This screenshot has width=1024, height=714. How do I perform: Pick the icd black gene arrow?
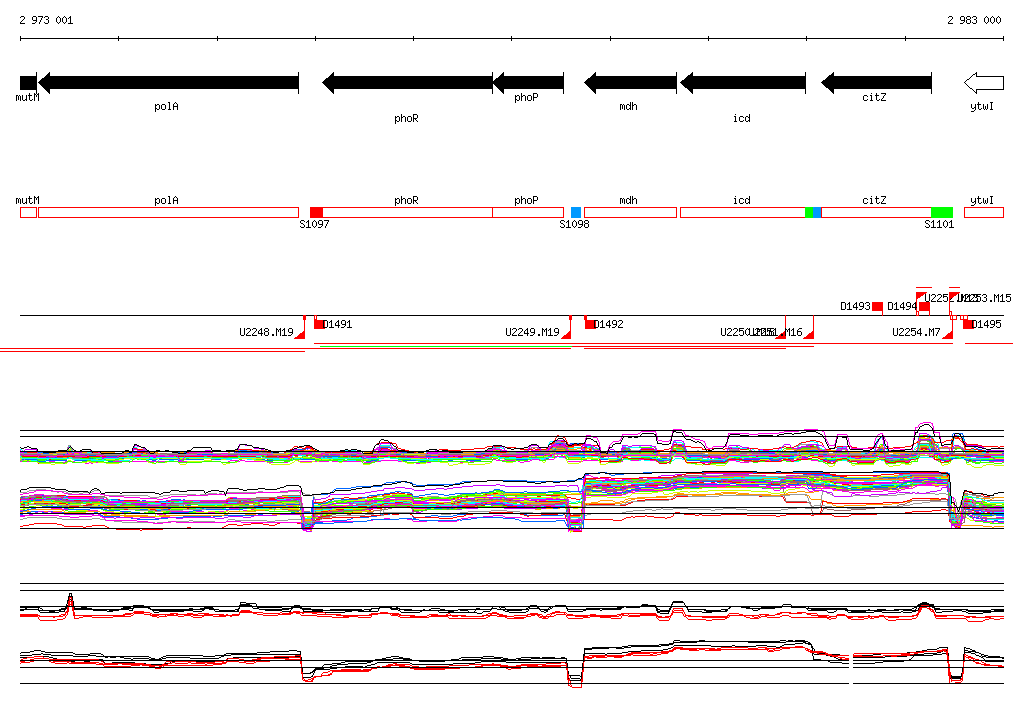743,83
